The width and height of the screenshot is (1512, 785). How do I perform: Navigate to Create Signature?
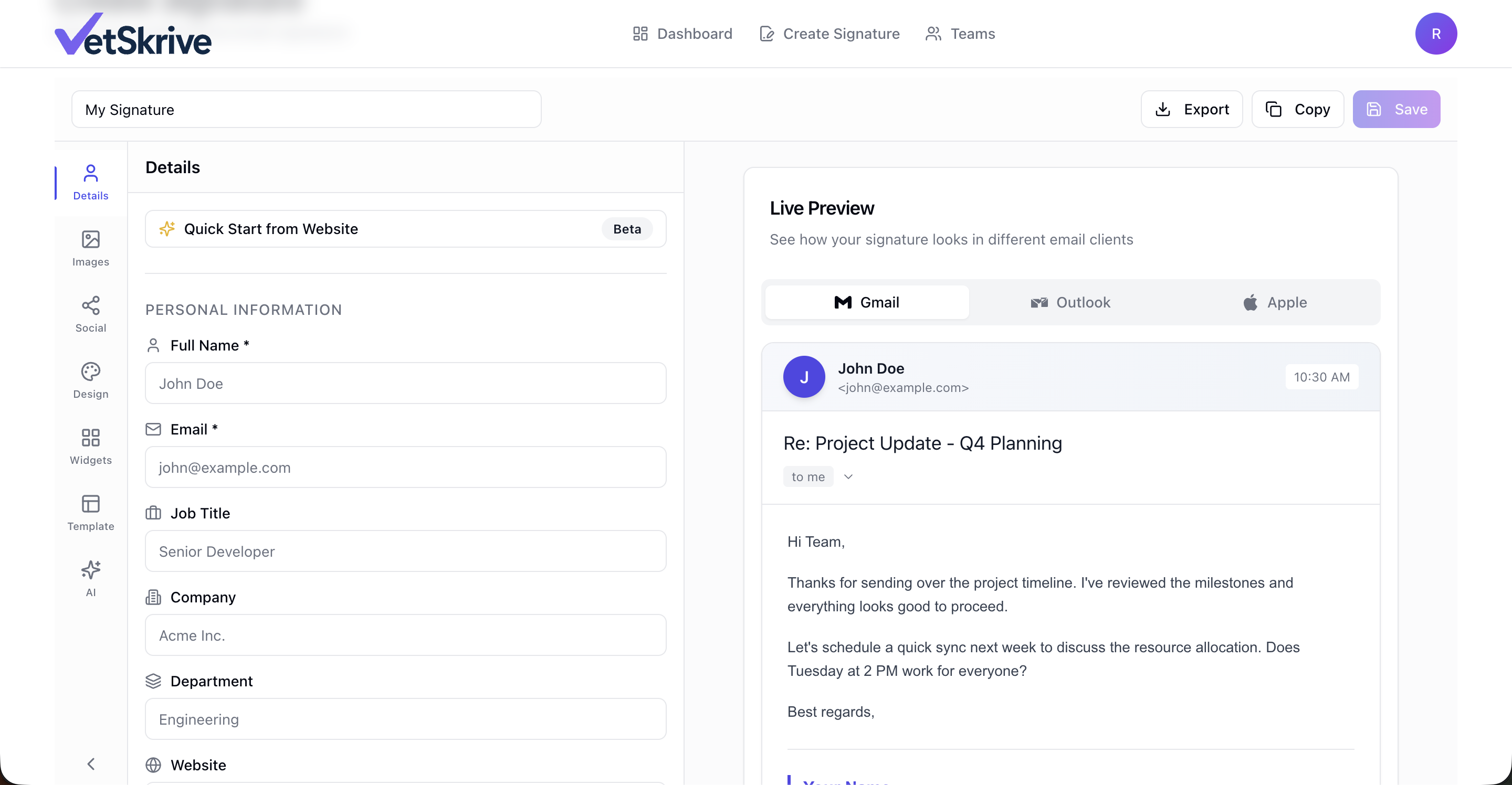point(829,34)
